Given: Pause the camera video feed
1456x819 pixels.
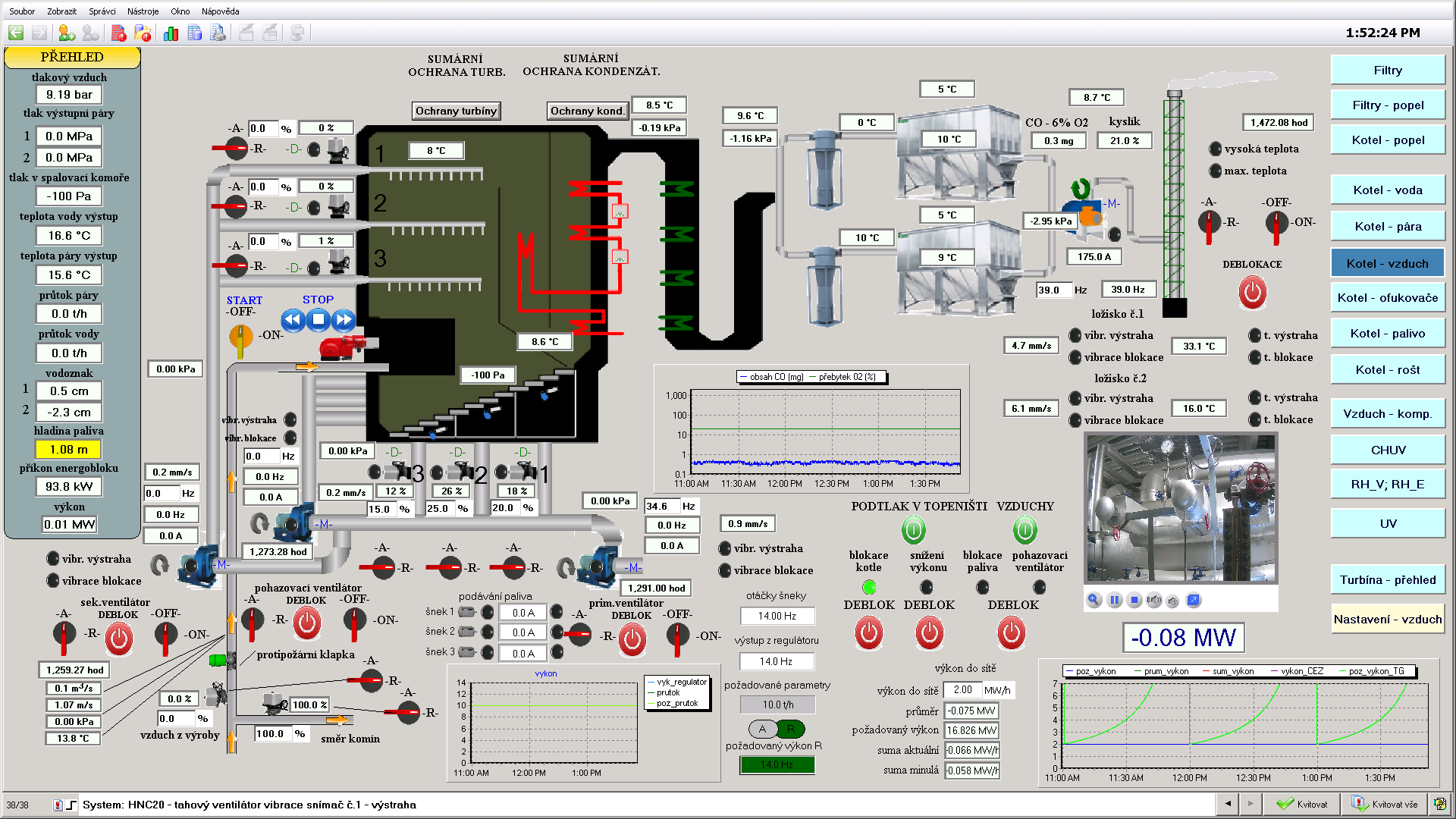Looking at the screenshot, I should coord(1114,600).
